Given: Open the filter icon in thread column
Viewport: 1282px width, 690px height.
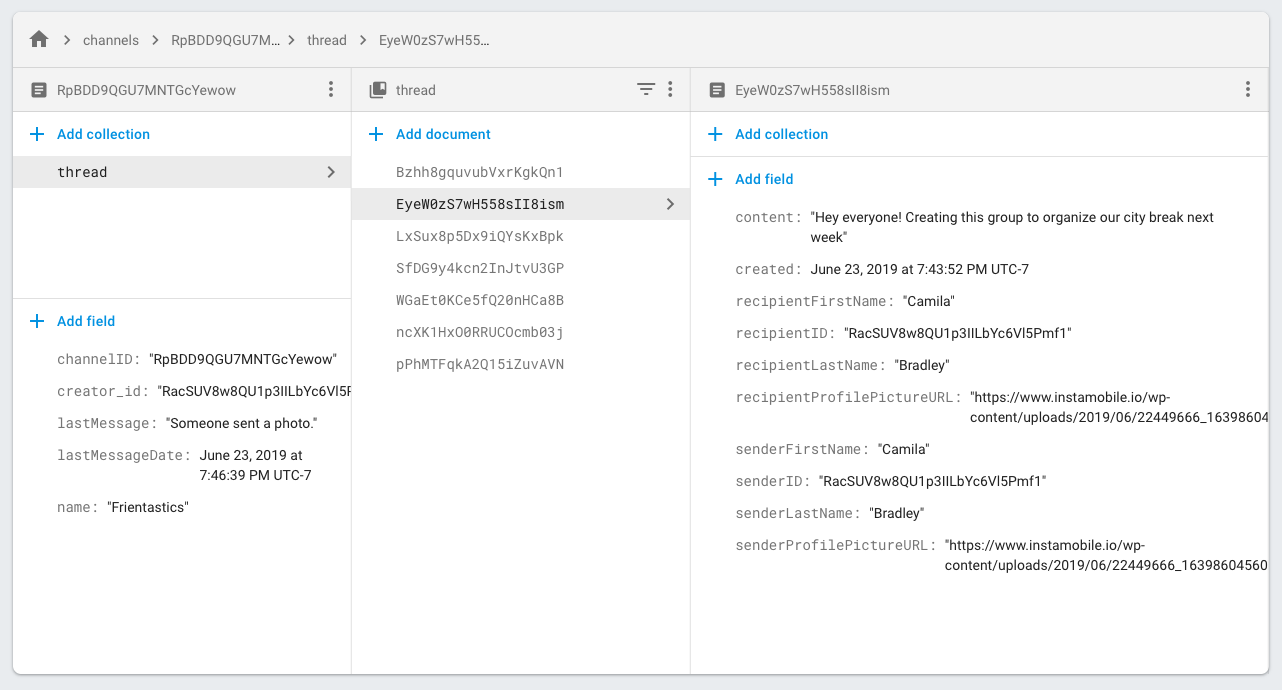Looking at the screenshot, I should click(x=646, y=90).
